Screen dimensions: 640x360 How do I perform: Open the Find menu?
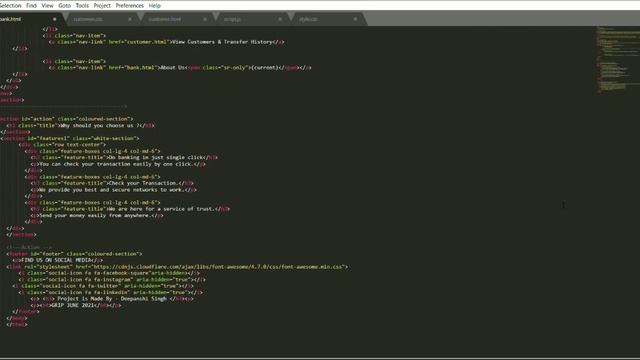pyautogui.click(x=31, y=6)
